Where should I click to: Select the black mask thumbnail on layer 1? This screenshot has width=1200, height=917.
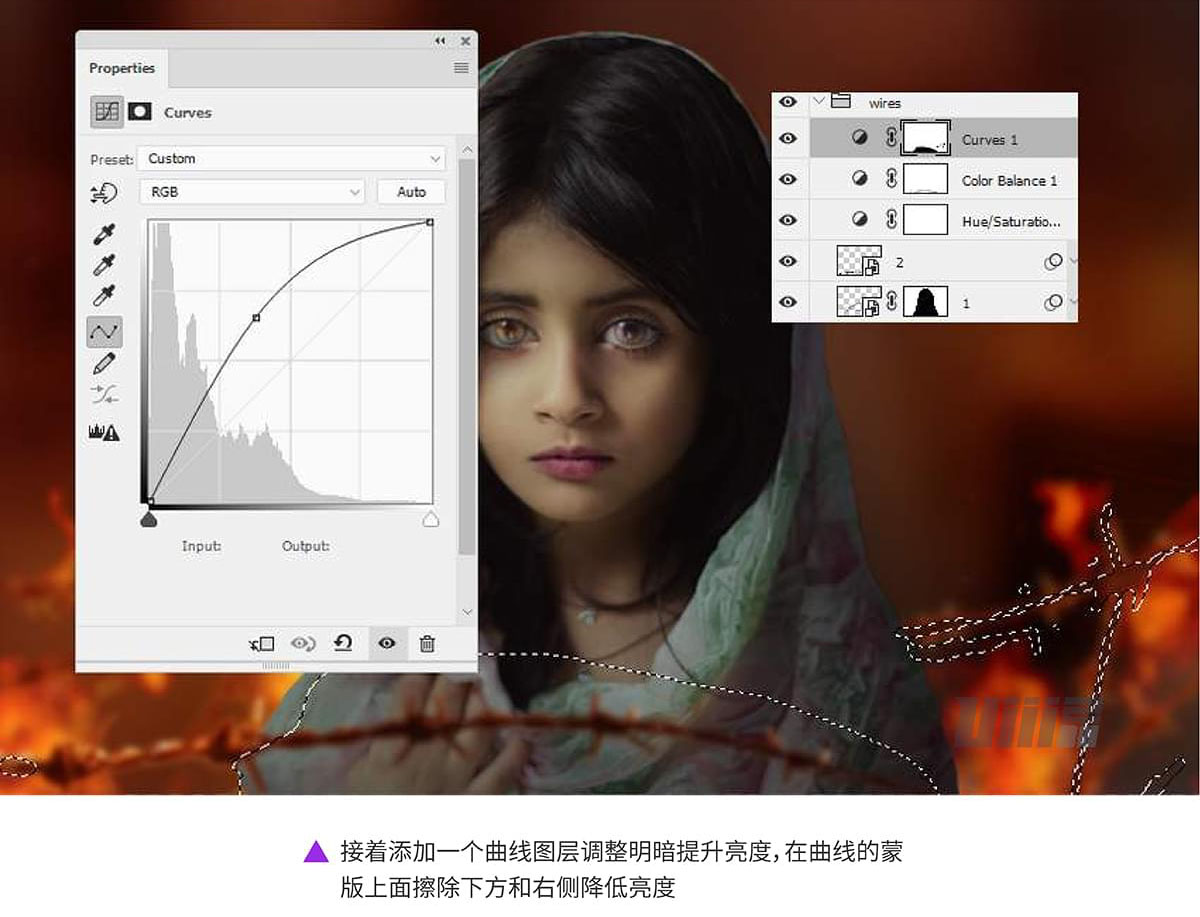click(x=925, y=302)
